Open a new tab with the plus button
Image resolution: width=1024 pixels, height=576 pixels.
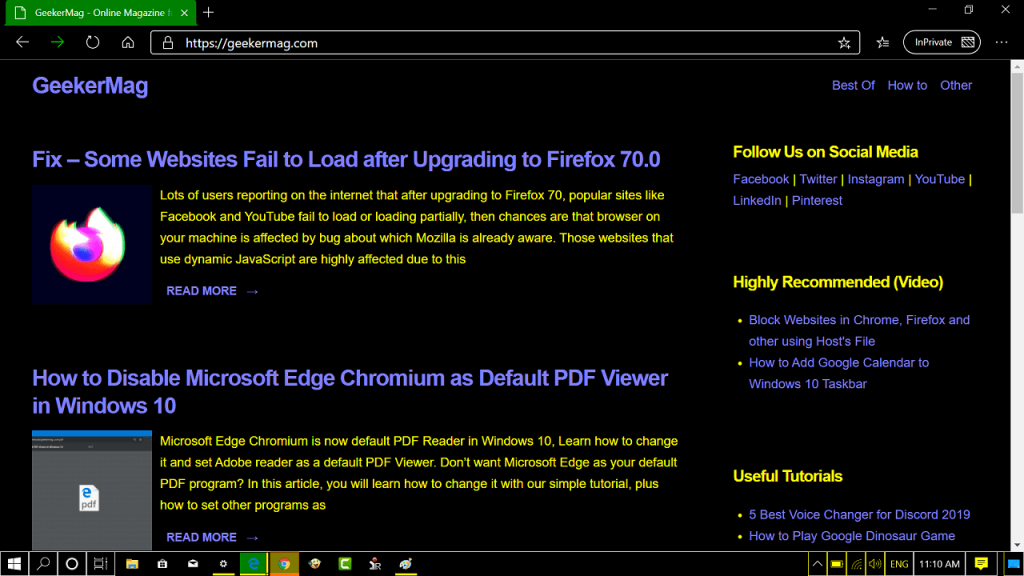coord(208,12)
